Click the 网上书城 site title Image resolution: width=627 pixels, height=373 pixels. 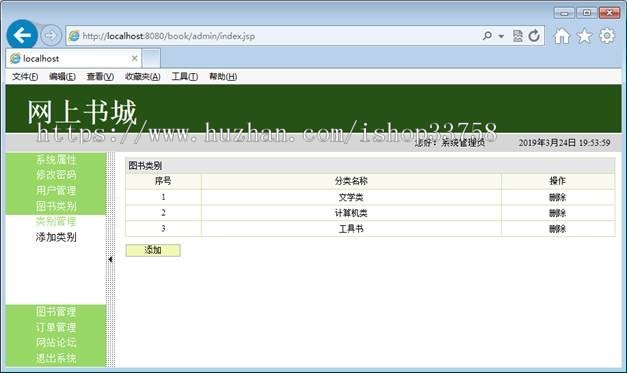82,112
